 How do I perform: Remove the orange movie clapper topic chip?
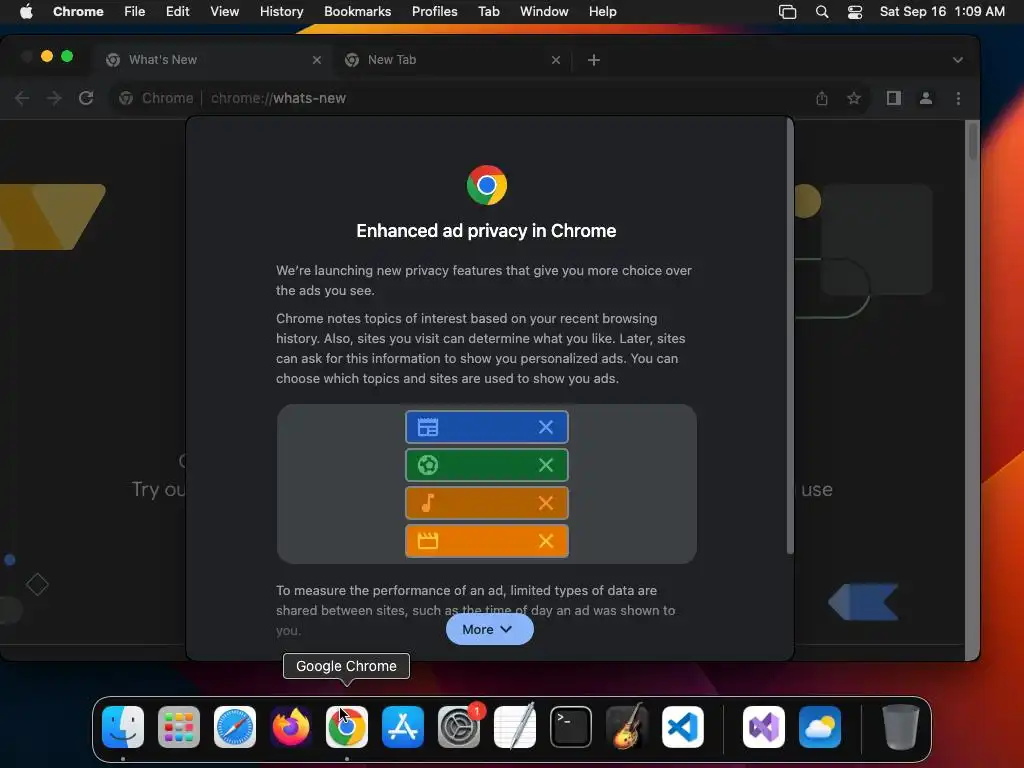(x=546, y=541)
